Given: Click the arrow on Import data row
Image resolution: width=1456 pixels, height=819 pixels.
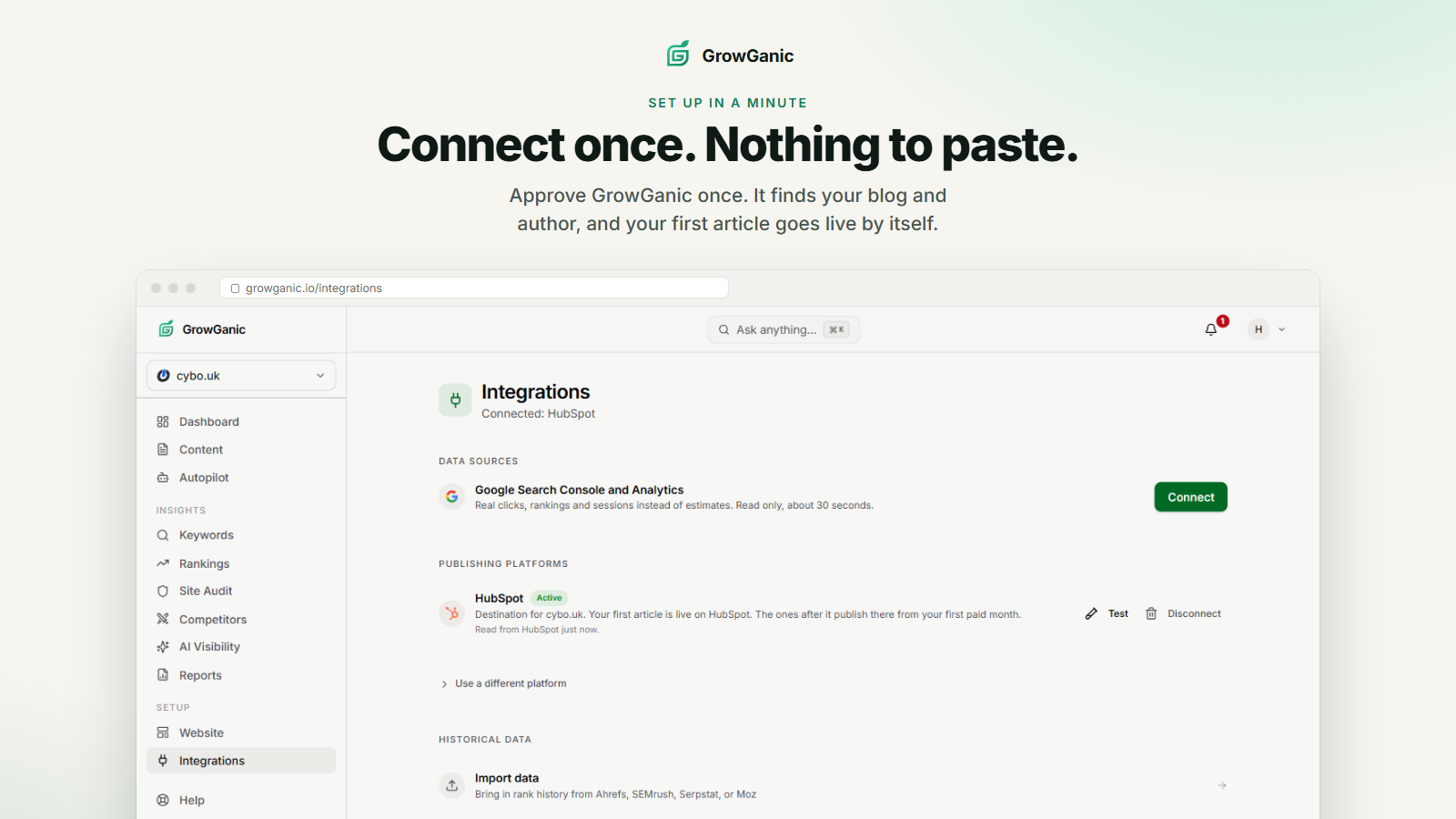Looking at the screenshot, I should tap(1222, 785).
